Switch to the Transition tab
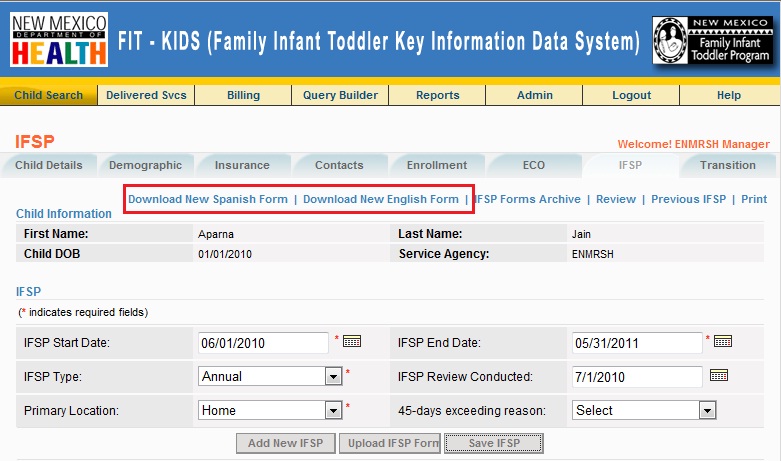The image size is (781, 461). pyautogui.click(x=727, y=165)
